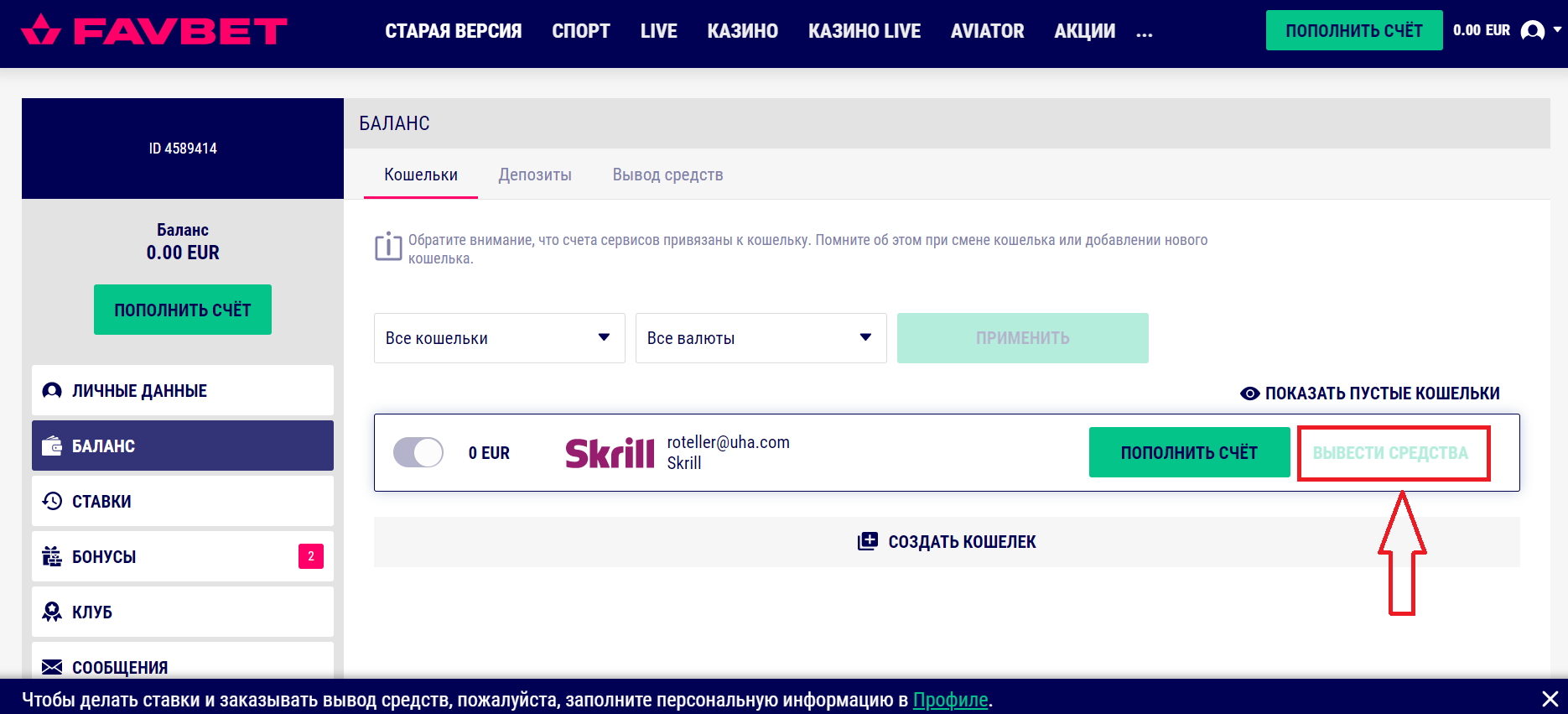Viewport: 1568px width, 714px height.
Task: Expand the more menu ellipsis in navigation
Action: (x=1145, y=34)
